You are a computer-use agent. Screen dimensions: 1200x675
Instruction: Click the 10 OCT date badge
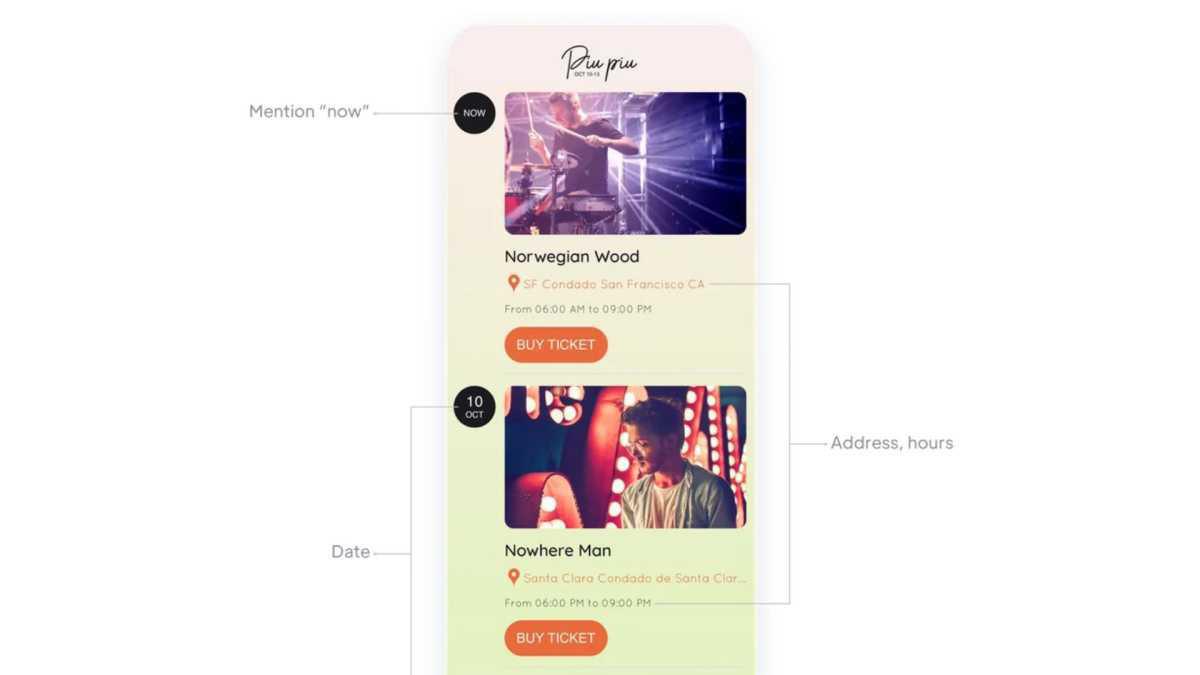pyautogui.click(x=474, y=407)
